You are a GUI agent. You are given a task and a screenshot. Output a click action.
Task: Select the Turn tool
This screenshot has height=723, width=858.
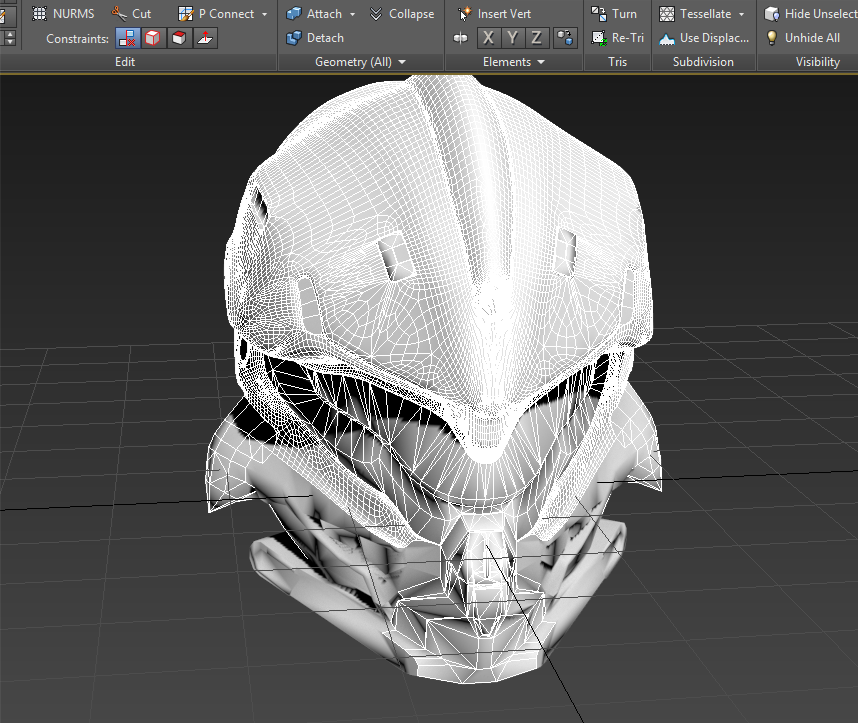click(x=614, y=14)
